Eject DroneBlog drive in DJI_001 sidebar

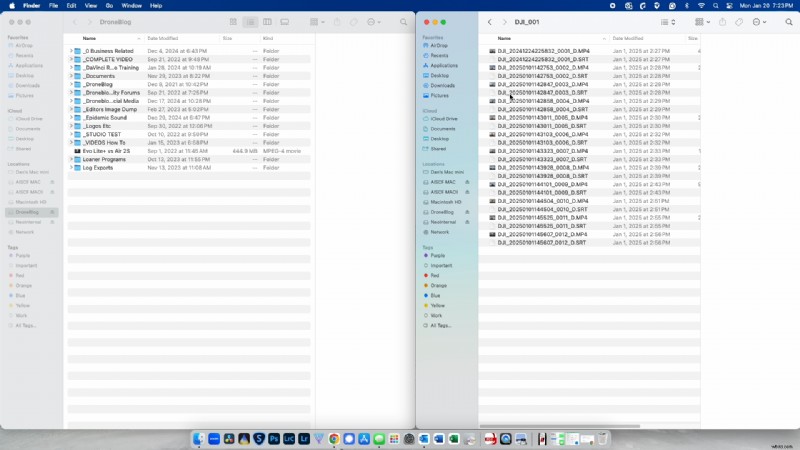coord(469,211)
